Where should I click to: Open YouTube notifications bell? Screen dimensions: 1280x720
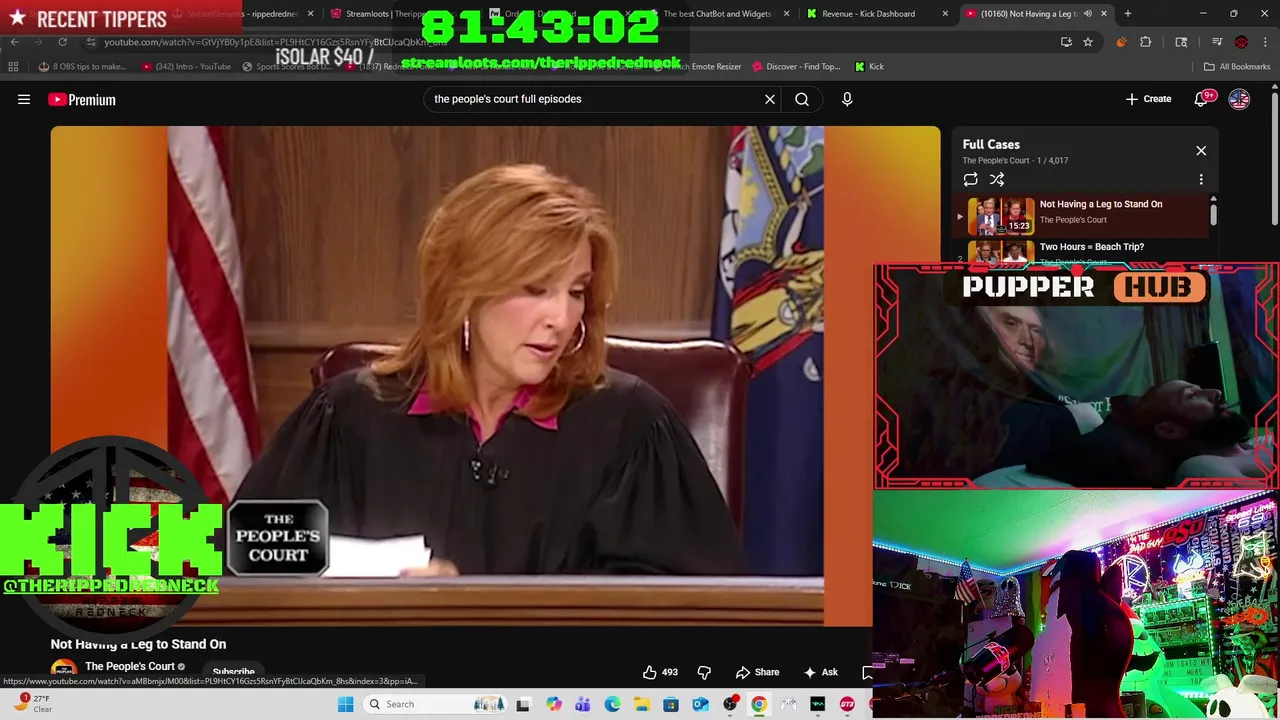click(x=1203, y=99)
